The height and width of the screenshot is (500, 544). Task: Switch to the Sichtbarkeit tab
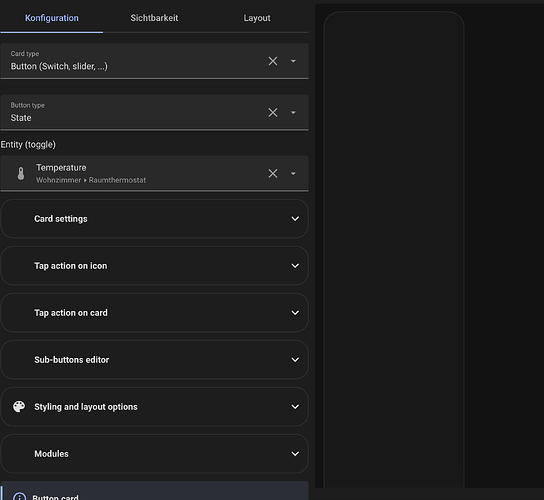click(x=154, y=18)
